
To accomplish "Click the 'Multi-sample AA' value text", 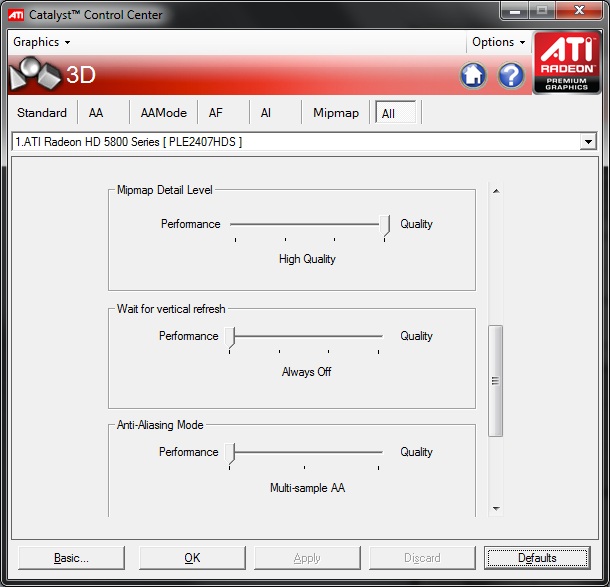I will point(307,488).
